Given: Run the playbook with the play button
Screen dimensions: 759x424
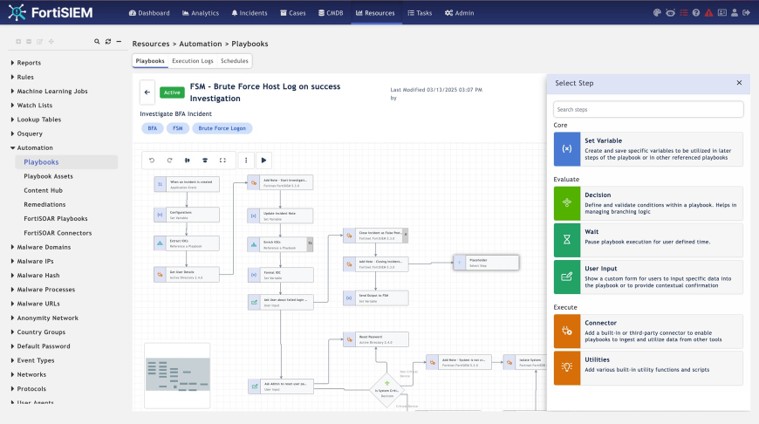Looking at the screenshot, I should click(264, 160).
